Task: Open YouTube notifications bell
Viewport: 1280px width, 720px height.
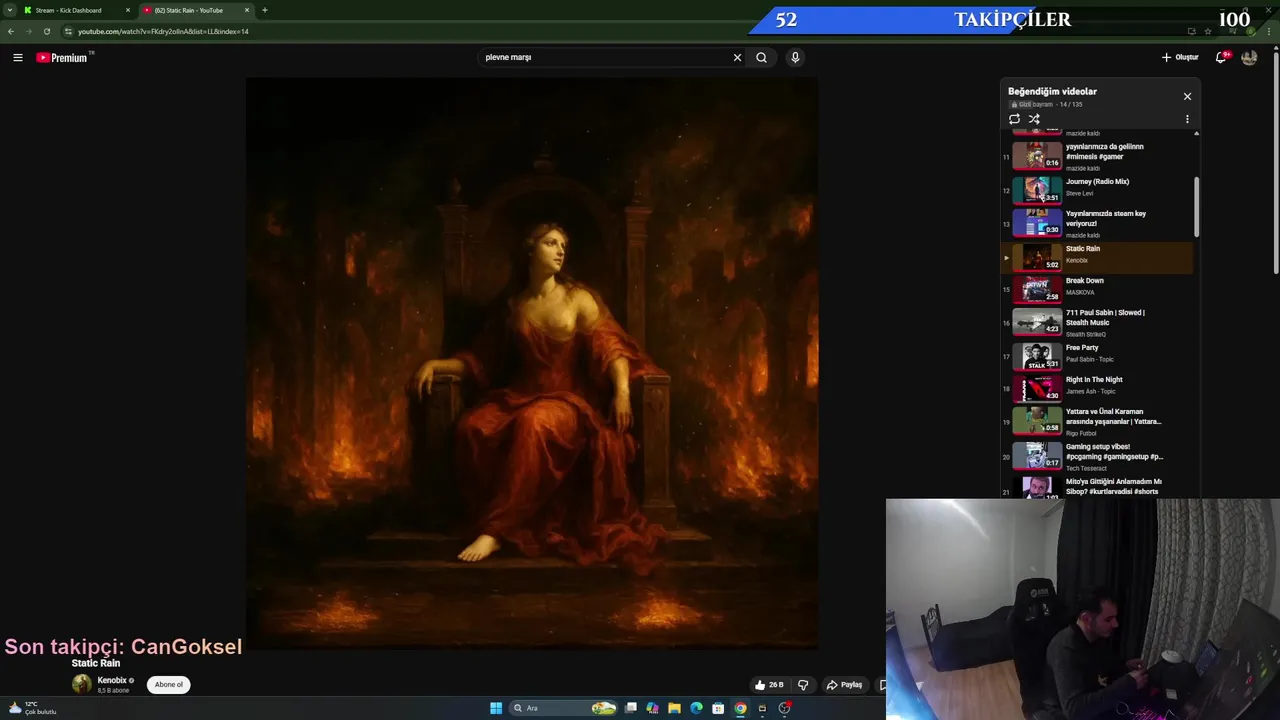Action: point(1221,57)
